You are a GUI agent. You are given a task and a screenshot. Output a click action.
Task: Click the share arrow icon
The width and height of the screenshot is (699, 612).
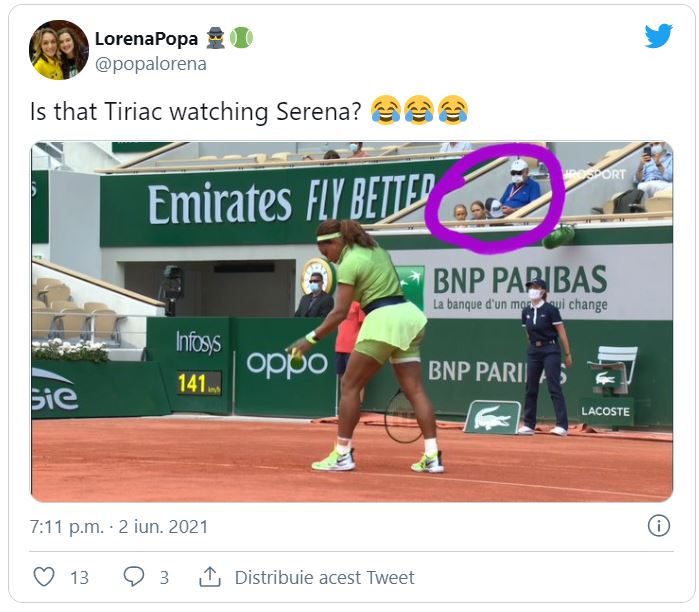click(210, 577)
